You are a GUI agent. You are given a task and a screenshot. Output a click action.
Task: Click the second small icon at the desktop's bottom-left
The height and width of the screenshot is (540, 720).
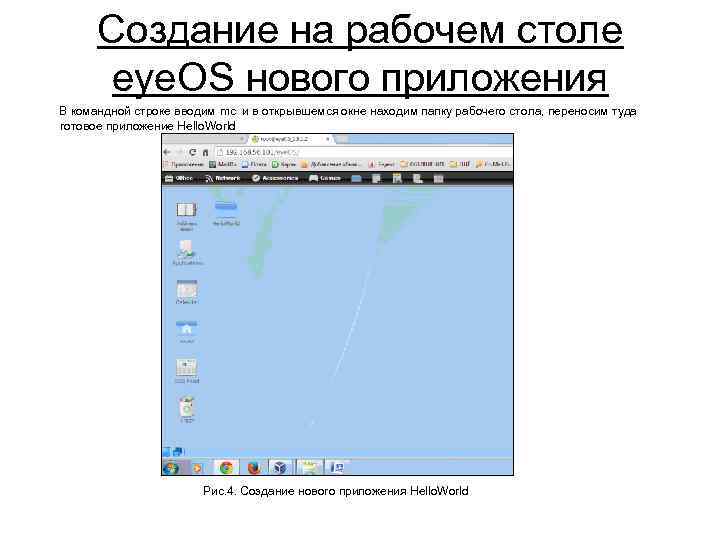point(178,452)
